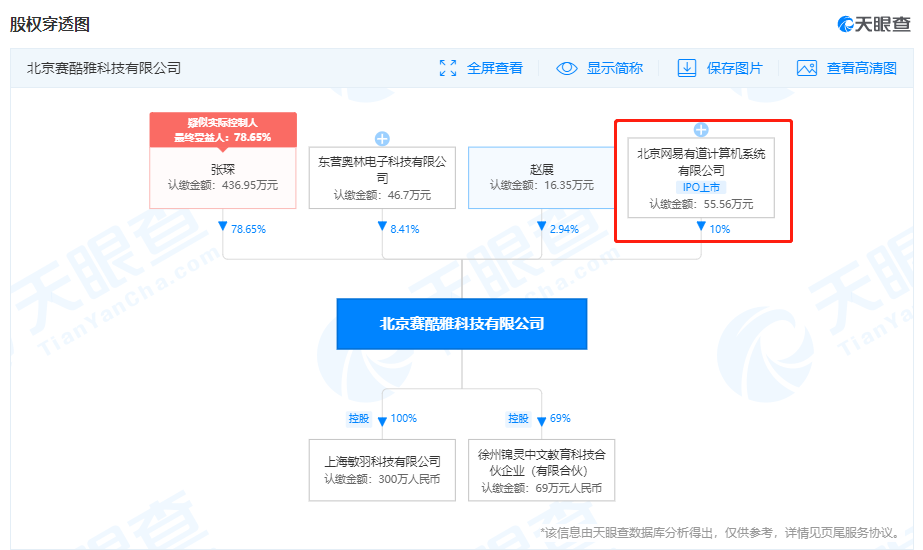
Task: Click 认缴金额 46.7万元 text
Action: point(382,195)
